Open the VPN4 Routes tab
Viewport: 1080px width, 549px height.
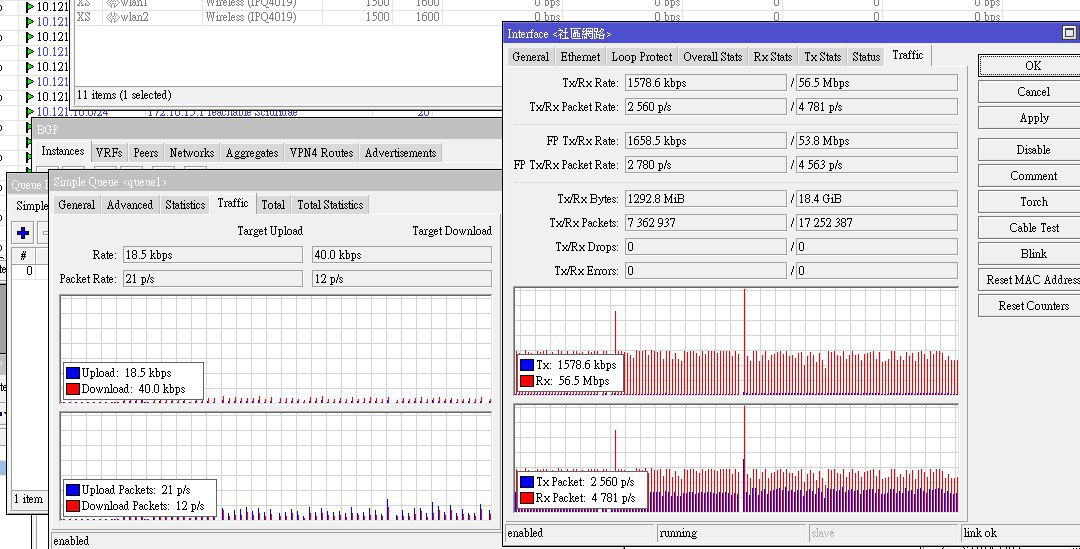pyautogui.click(x=321, y=153)
